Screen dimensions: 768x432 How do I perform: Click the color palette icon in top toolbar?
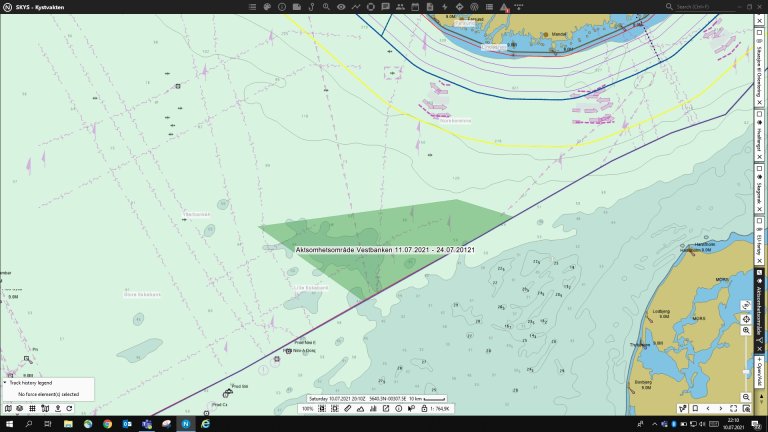click(x=267, y=7)
